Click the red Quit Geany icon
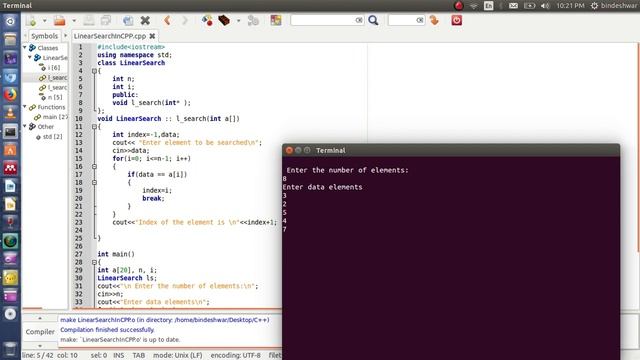 tap(457, 20)
